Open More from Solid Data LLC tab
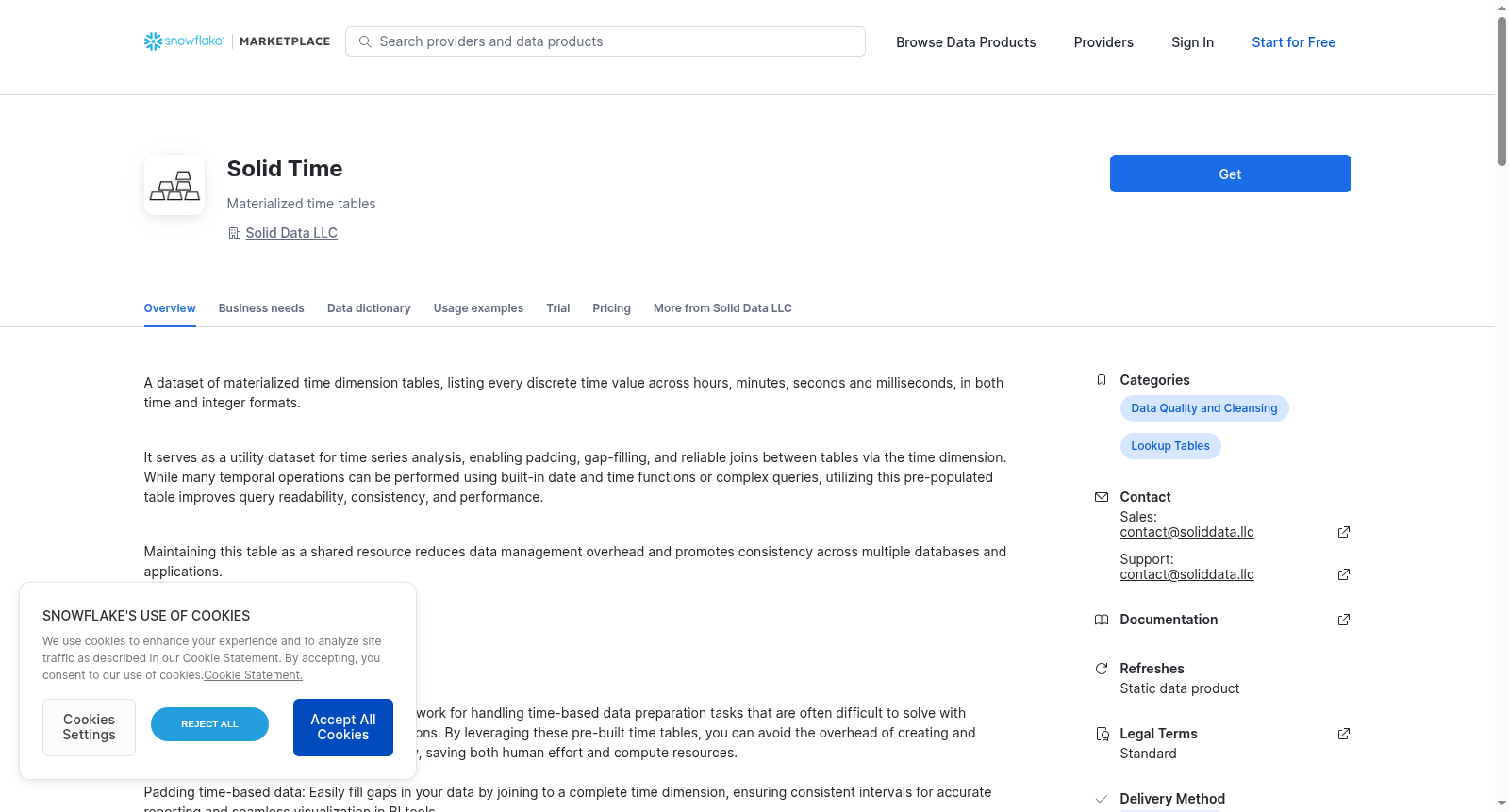This screenshot has width=1509, height=812. coord(722,308)
